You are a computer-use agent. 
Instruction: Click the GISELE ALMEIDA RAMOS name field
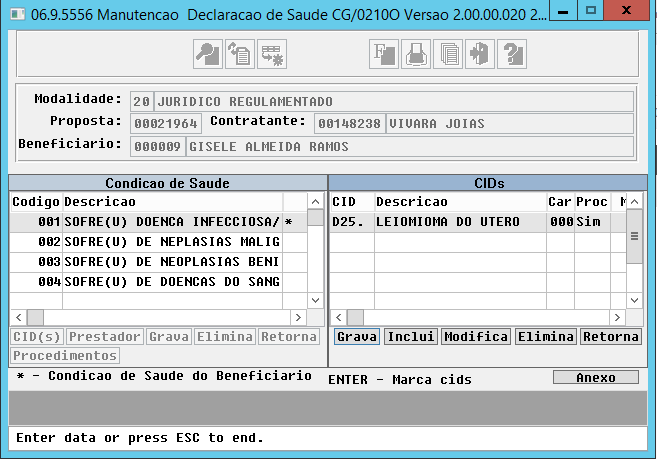pyautogui.click(x=409, y=147)
